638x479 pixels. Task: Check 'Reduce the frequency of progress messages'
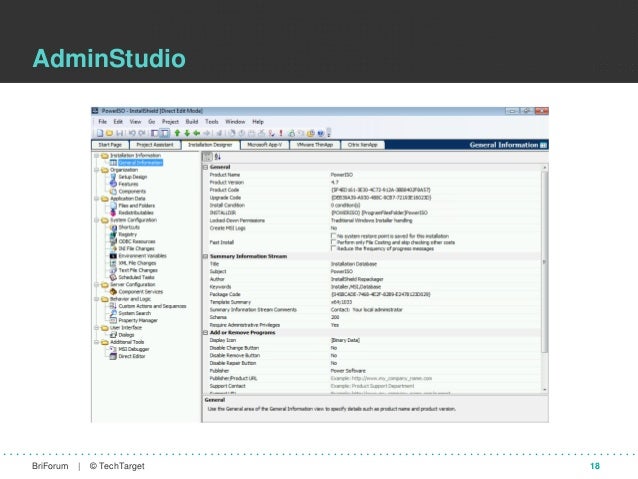click(x=334, y=248)
